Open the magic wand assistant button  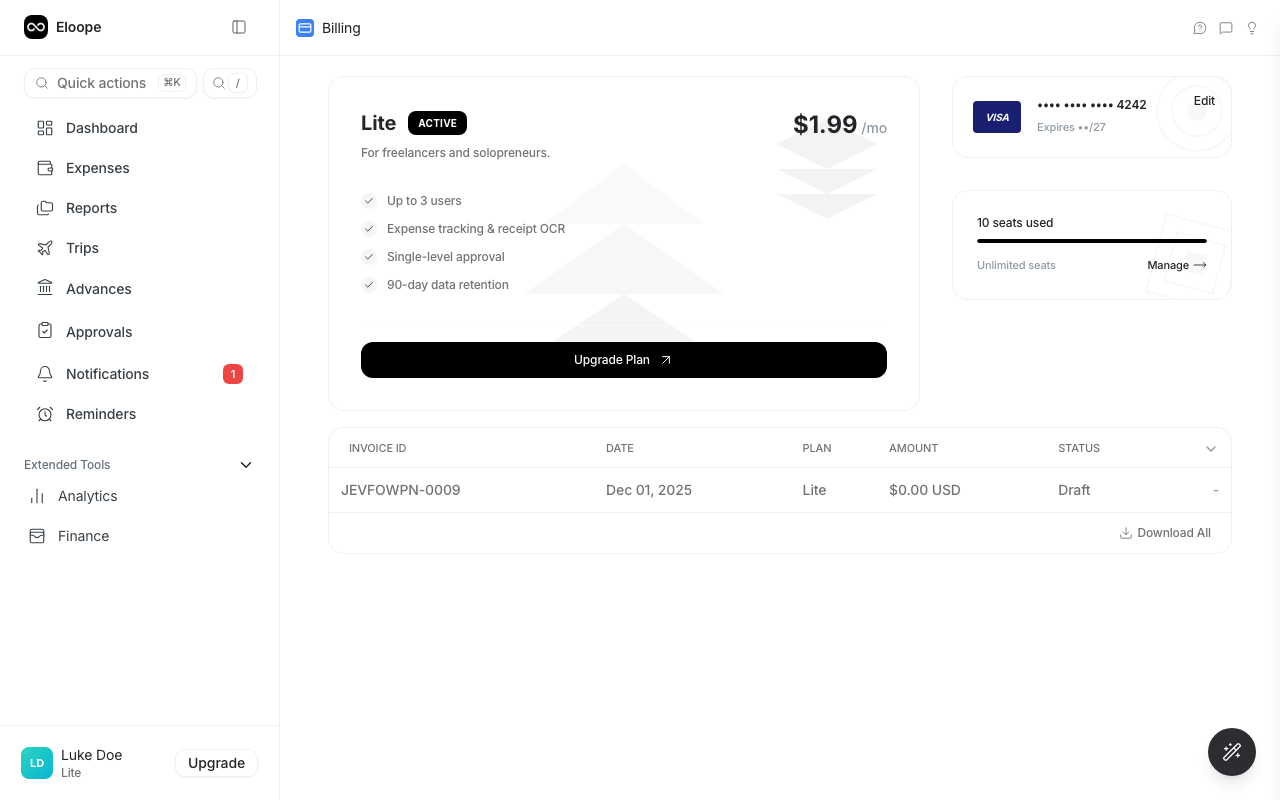[x=1232, y=752]
